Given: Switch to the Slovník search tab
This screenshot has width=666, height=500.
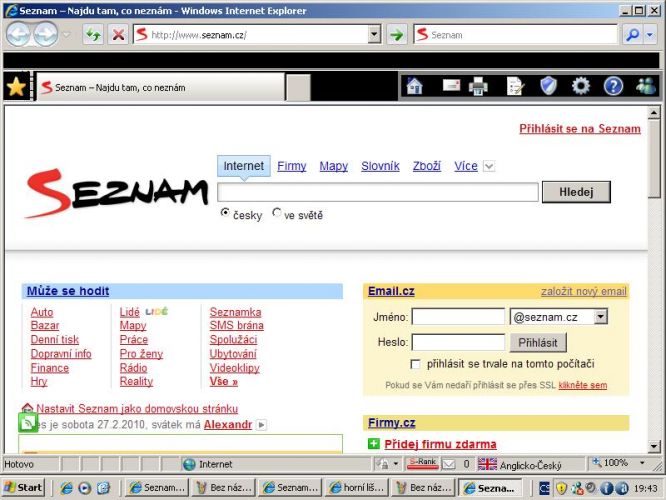Looking at the screenshot, I should click(380, 166).
